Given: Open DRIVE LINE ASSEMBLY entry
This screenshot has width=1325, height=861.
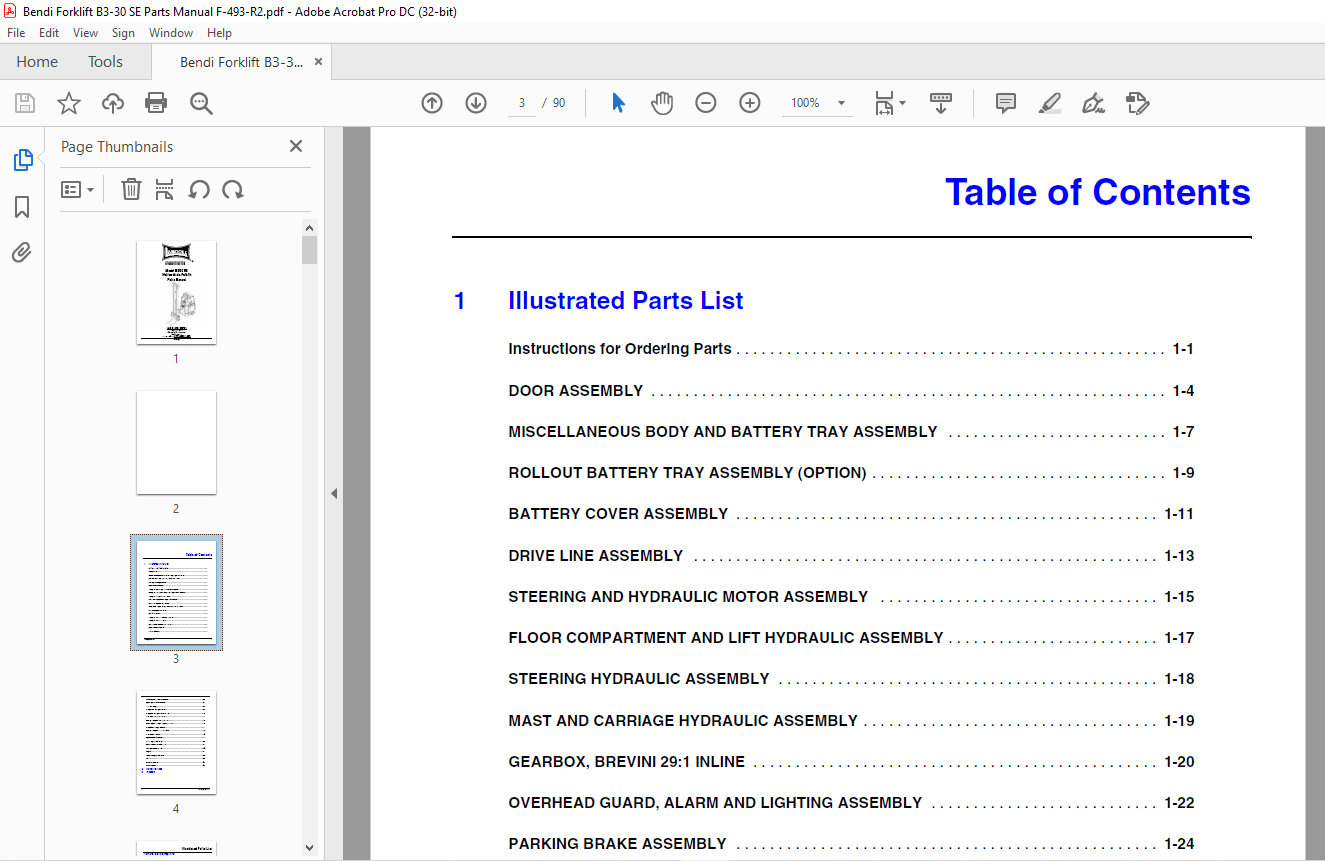Looking at the screenshot, I should click(851, 556).
